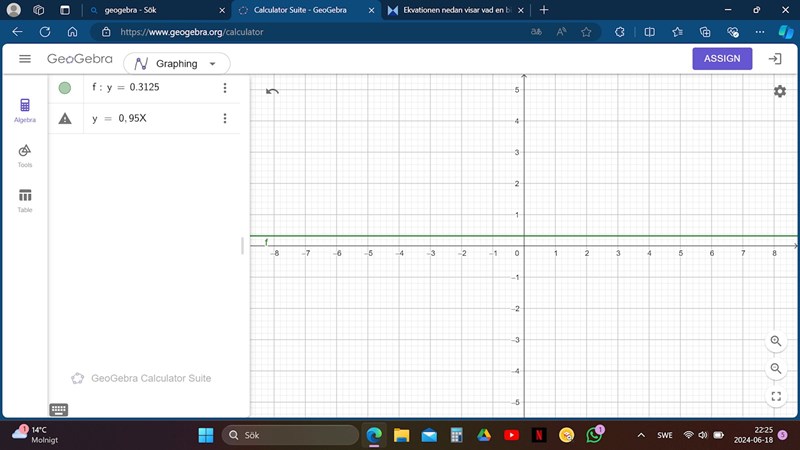Click warning icon beside y = 0.95X

click(65, 118)
